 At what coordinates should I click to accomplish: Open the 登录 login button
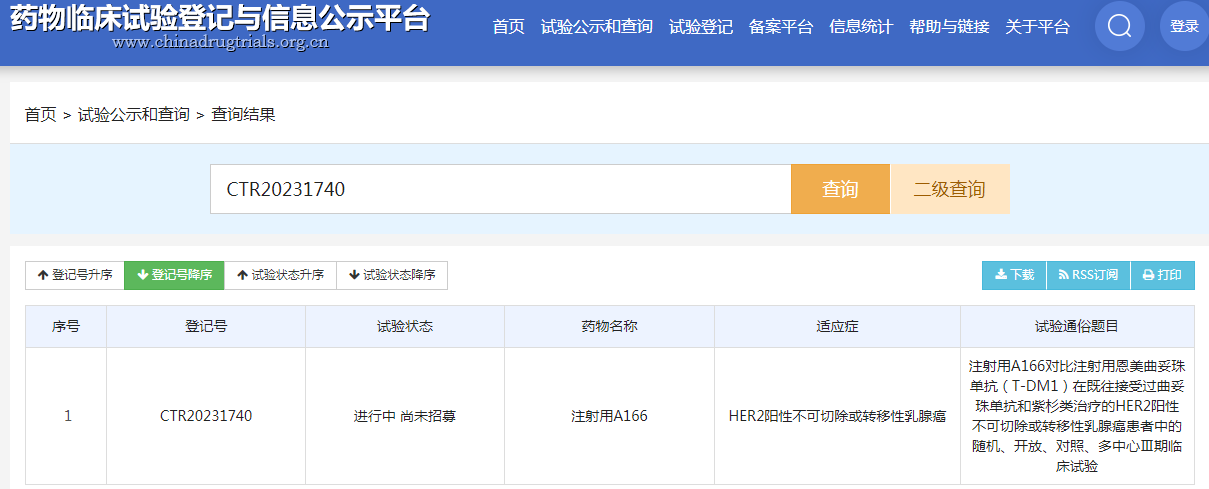[1184, 26]
